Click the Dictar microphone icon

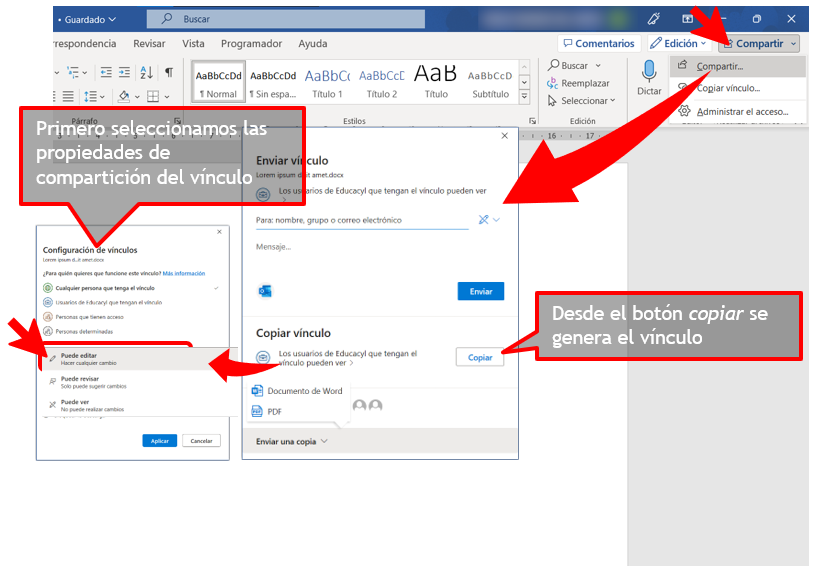(x=649, y=71)
